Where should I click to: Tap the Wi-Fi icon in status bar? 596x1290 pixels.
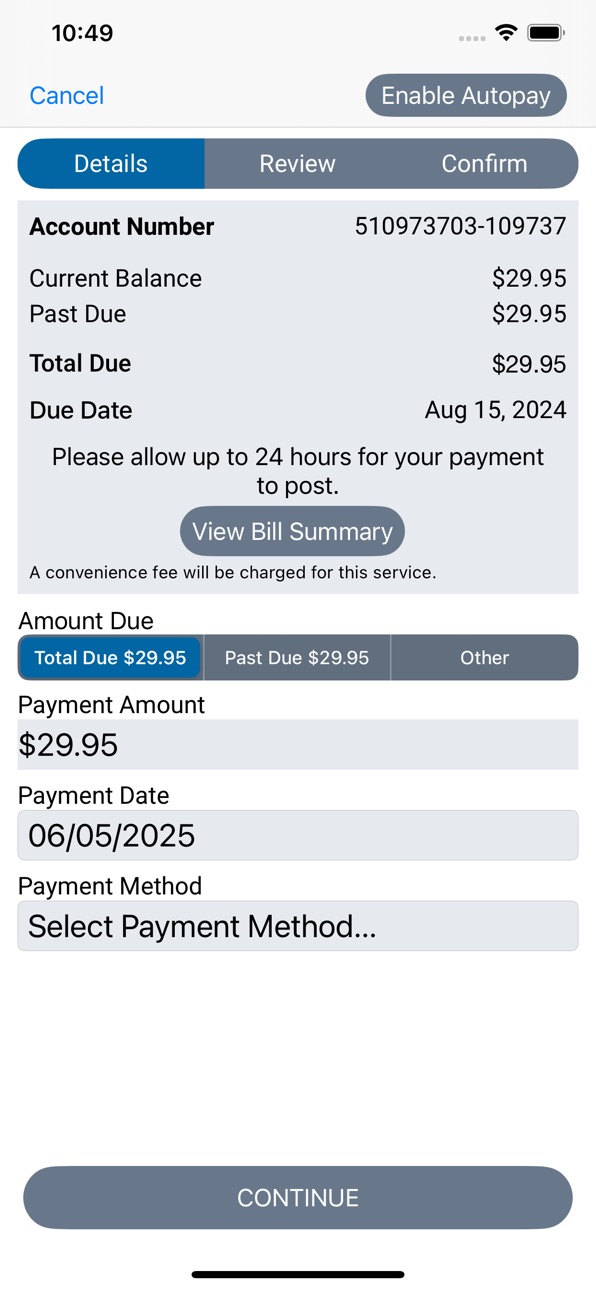[506, 33]
